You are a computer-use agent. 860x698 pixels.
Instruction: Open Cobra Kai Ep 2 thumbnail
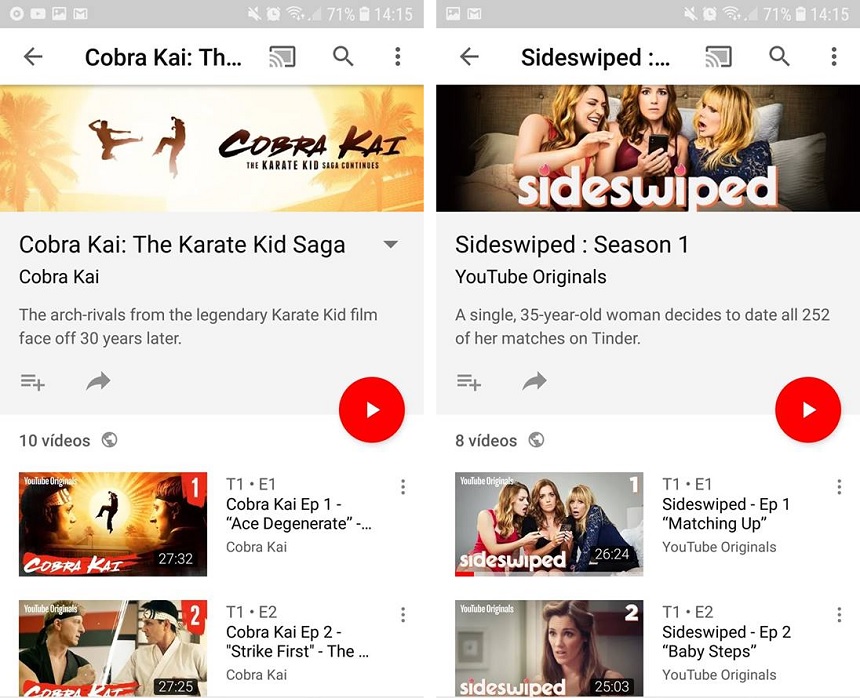[113, 648]
